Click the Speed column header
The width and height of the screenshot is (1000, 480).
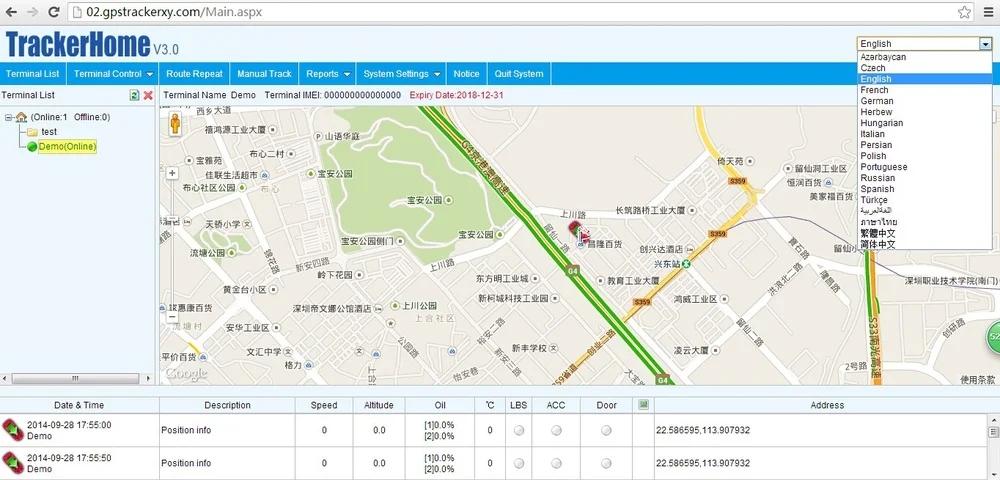[324, 405]
